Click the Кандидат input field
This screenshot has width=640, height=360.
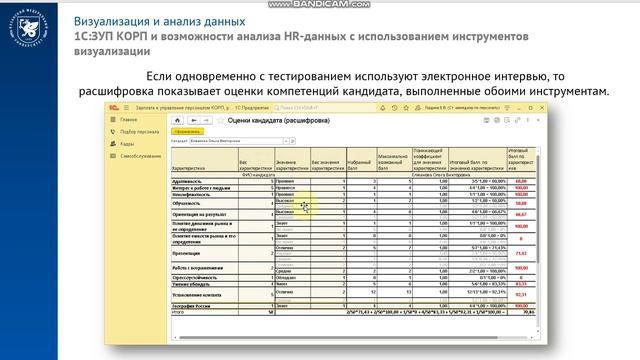[x=236, y=141]
